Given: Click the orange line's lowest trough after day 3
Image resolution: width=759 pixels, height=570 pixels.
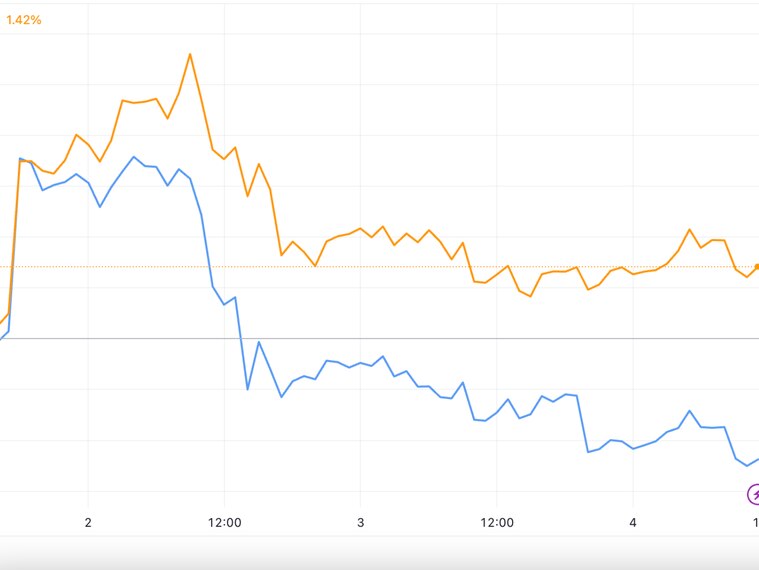Looking at the screenshot, I should 530,296.
